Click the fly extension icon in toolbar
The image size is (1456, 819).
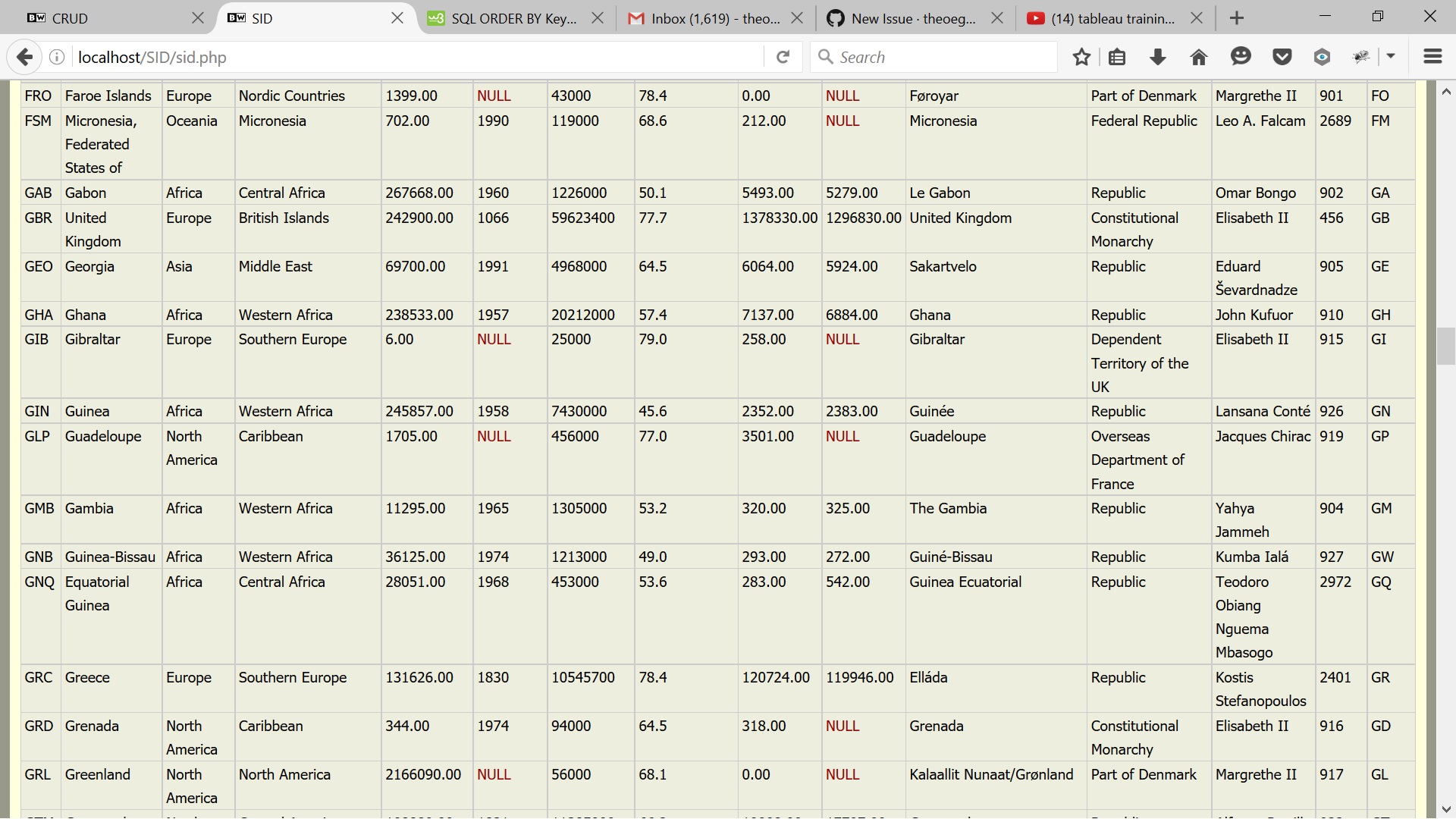click(x=1362, y=57)
